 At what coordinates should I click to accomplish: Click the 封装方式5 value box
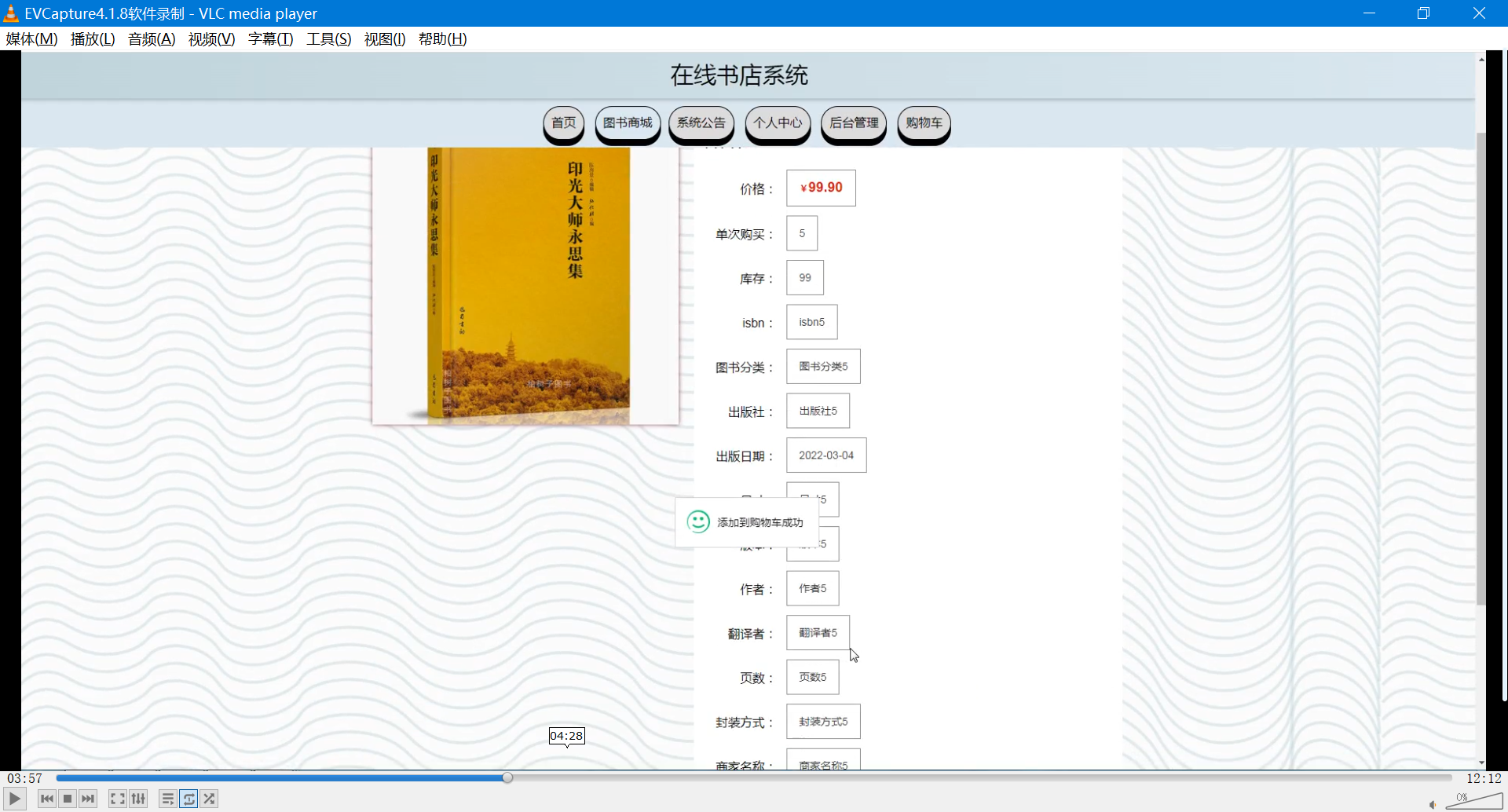click(823, 722)
